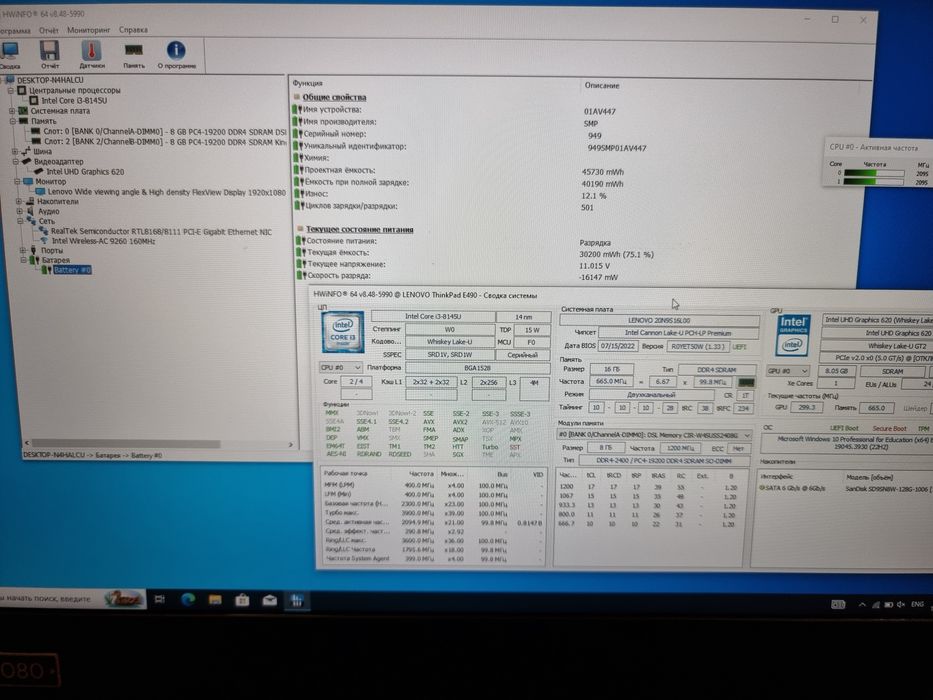This screenshot has width=933, height=700.
Task: Open File Explorer from taskbar
Action: pyautogui.click(x=215, y=600)
